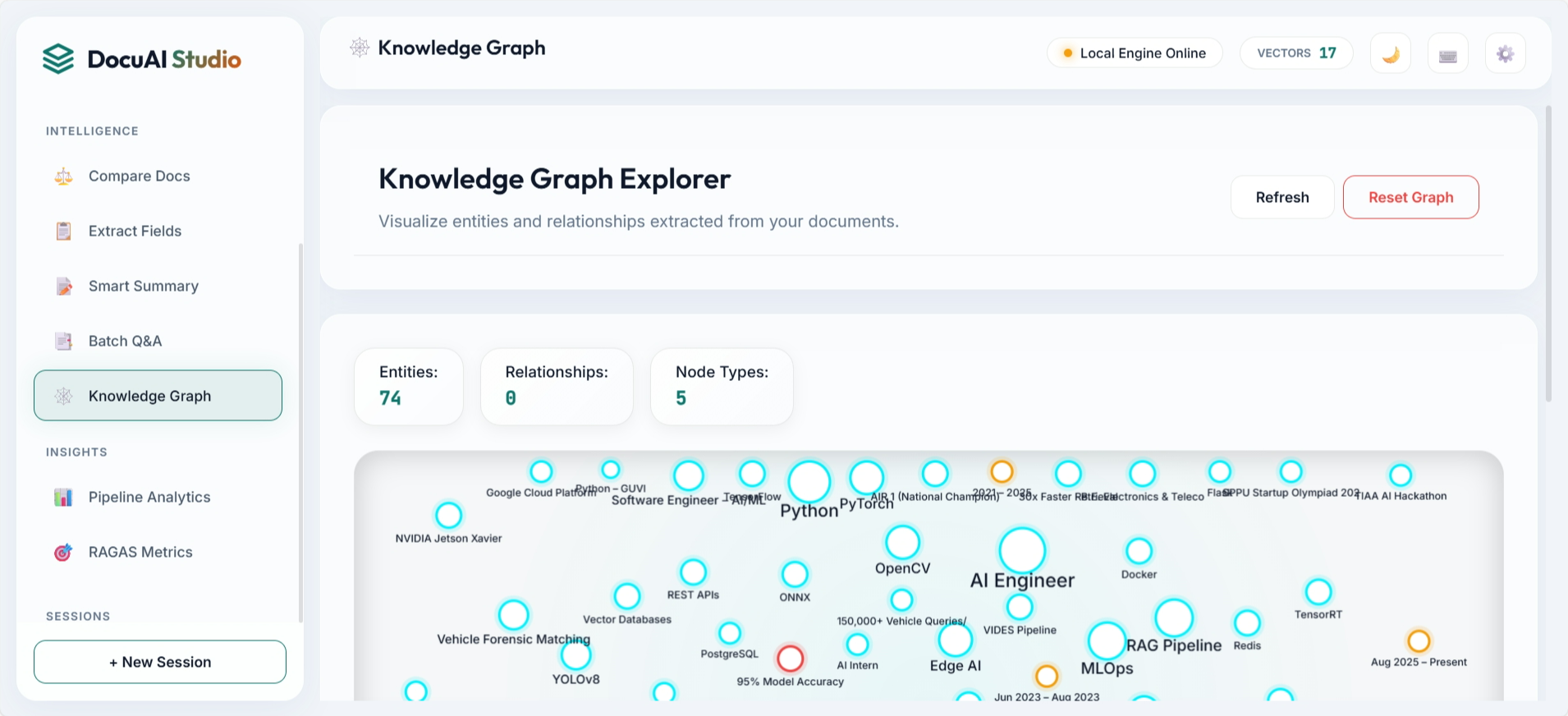Select the 150,000+ Vehicle Queries node
1568x716 pixels.
coord(901,600)
